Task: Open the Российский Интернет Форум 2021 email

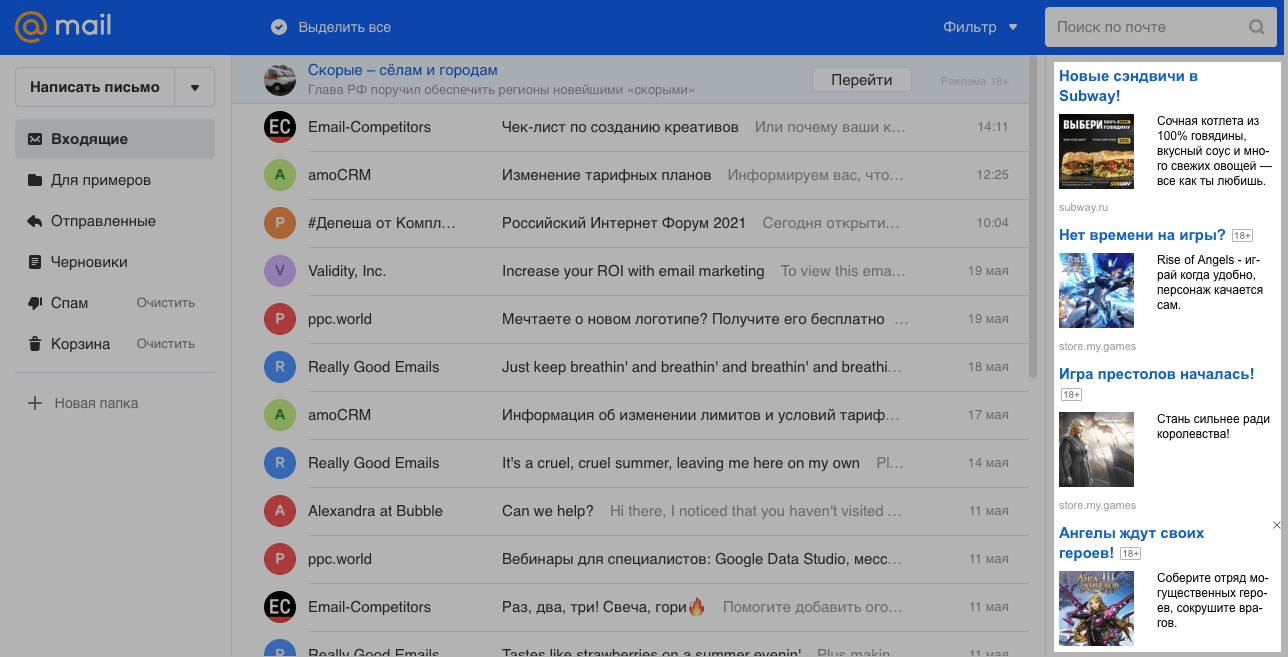Action: [623, 223]
